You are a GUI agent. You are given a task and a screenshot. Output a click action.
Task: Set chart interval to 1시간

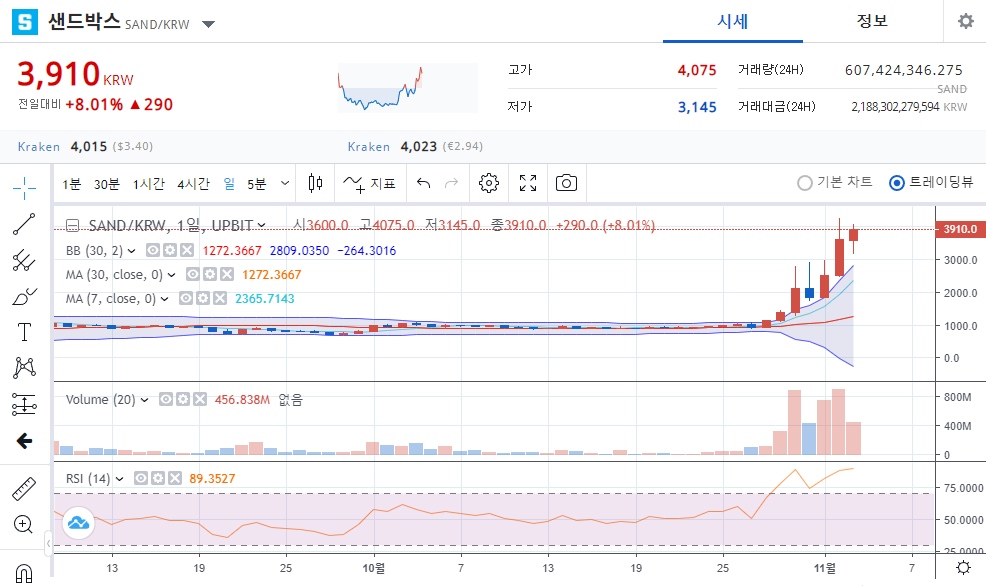coord(148,184)
